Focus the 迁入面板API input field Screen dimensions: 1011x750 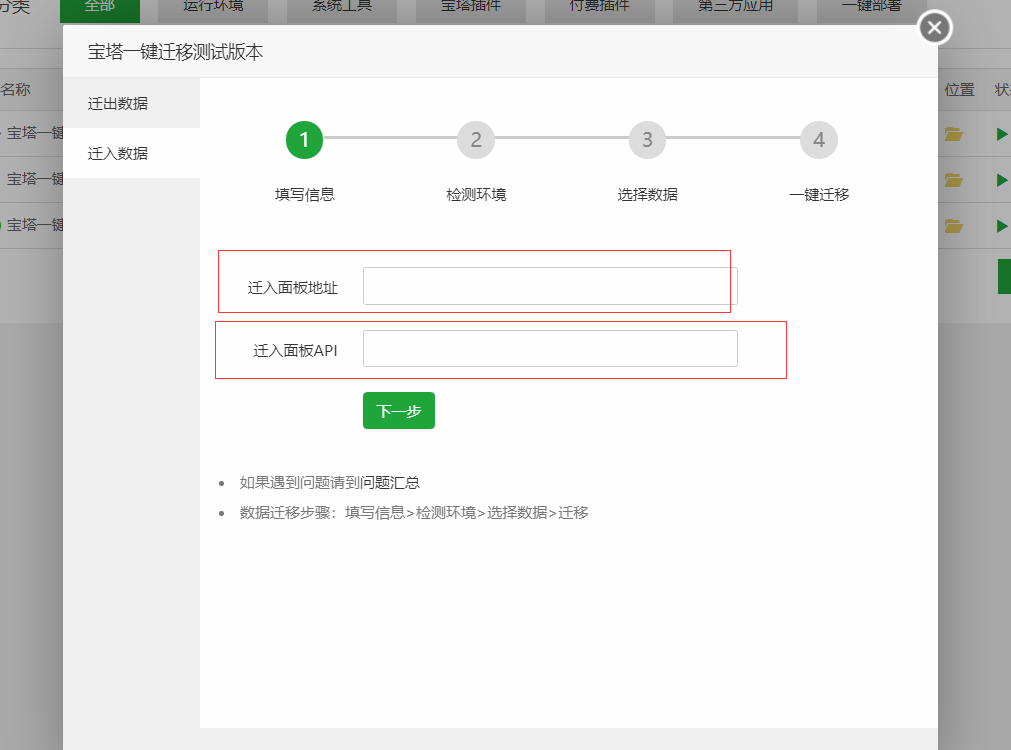tap(550, 348)
